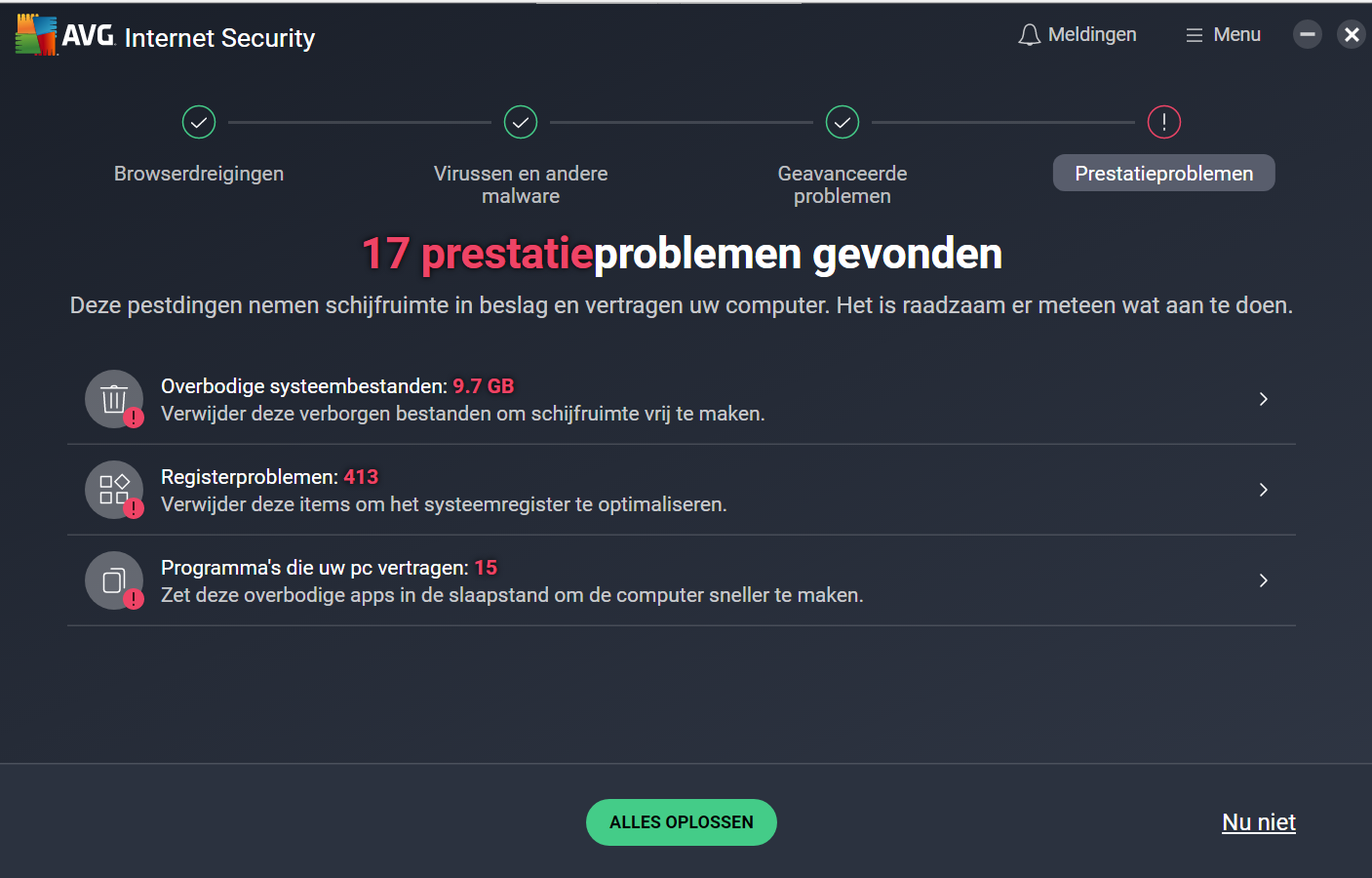1372x878 pixels.
Task: Select the Prestatieproblemen tab label
Action: click(x=1163, y=174)
